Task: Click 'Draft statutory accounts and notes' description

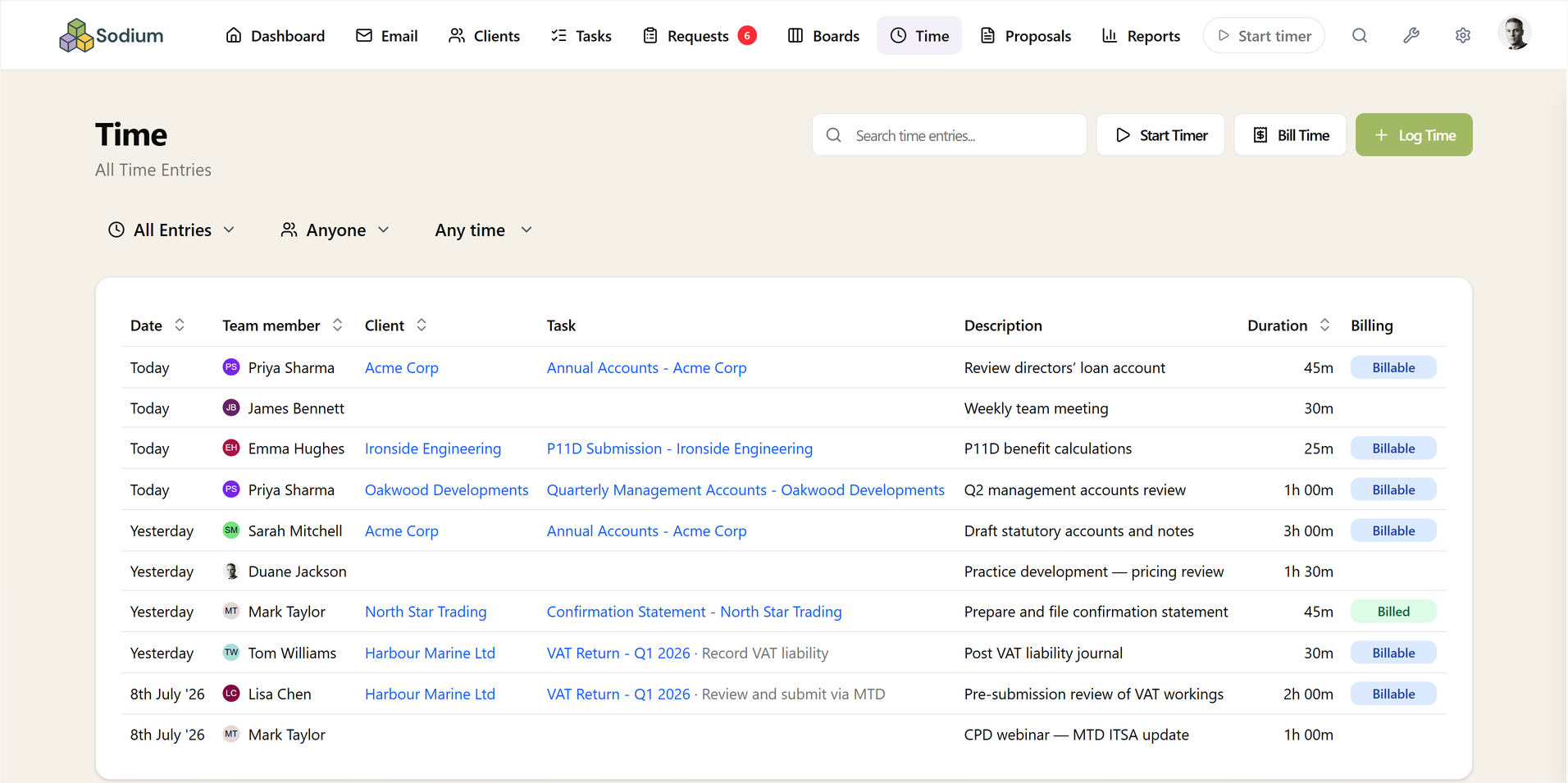Action: click(x=1078, y=531)
